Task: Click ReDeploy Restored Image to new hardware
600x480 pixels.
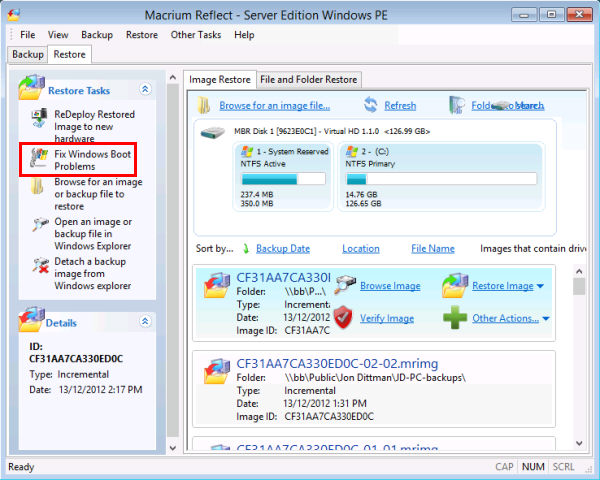Action: tap(95, 127)
